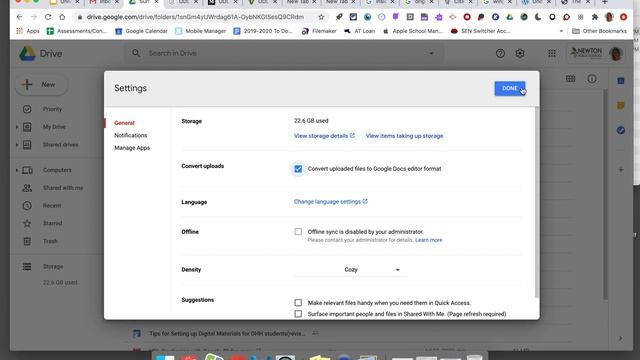
Task: Open Computers in sidebar
Action: 57,170
